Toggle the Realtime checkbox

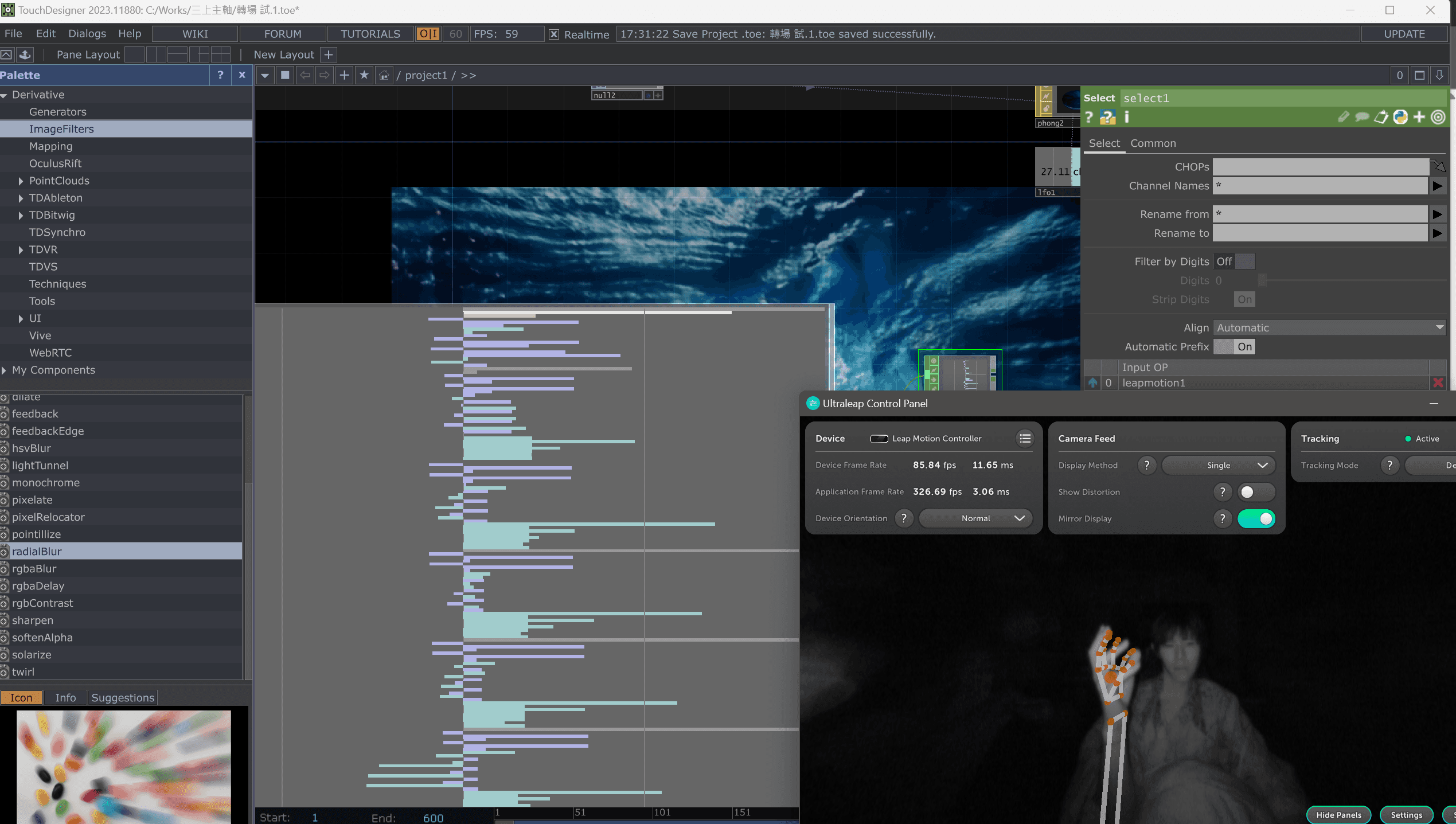tap(554, 34)
